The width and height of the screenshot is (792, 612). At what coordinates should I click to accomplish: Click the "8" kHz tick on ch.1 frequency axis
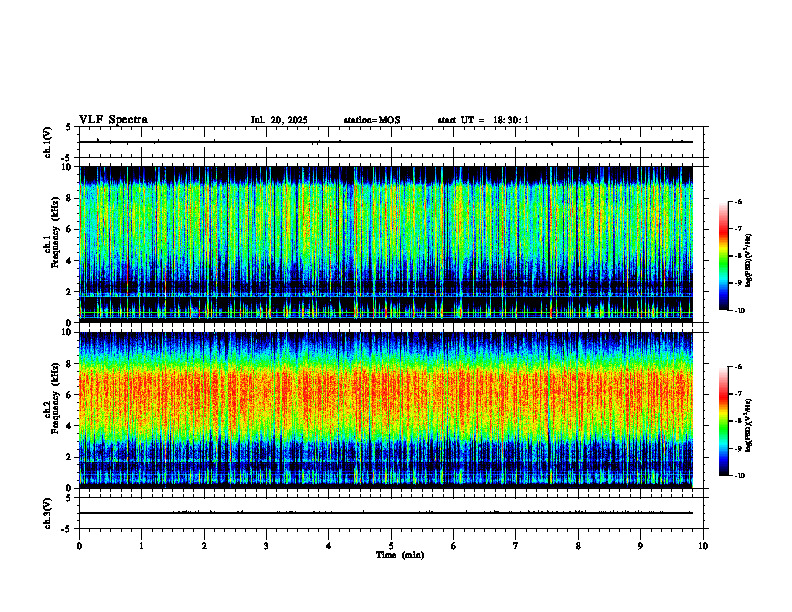coord(70,198)
